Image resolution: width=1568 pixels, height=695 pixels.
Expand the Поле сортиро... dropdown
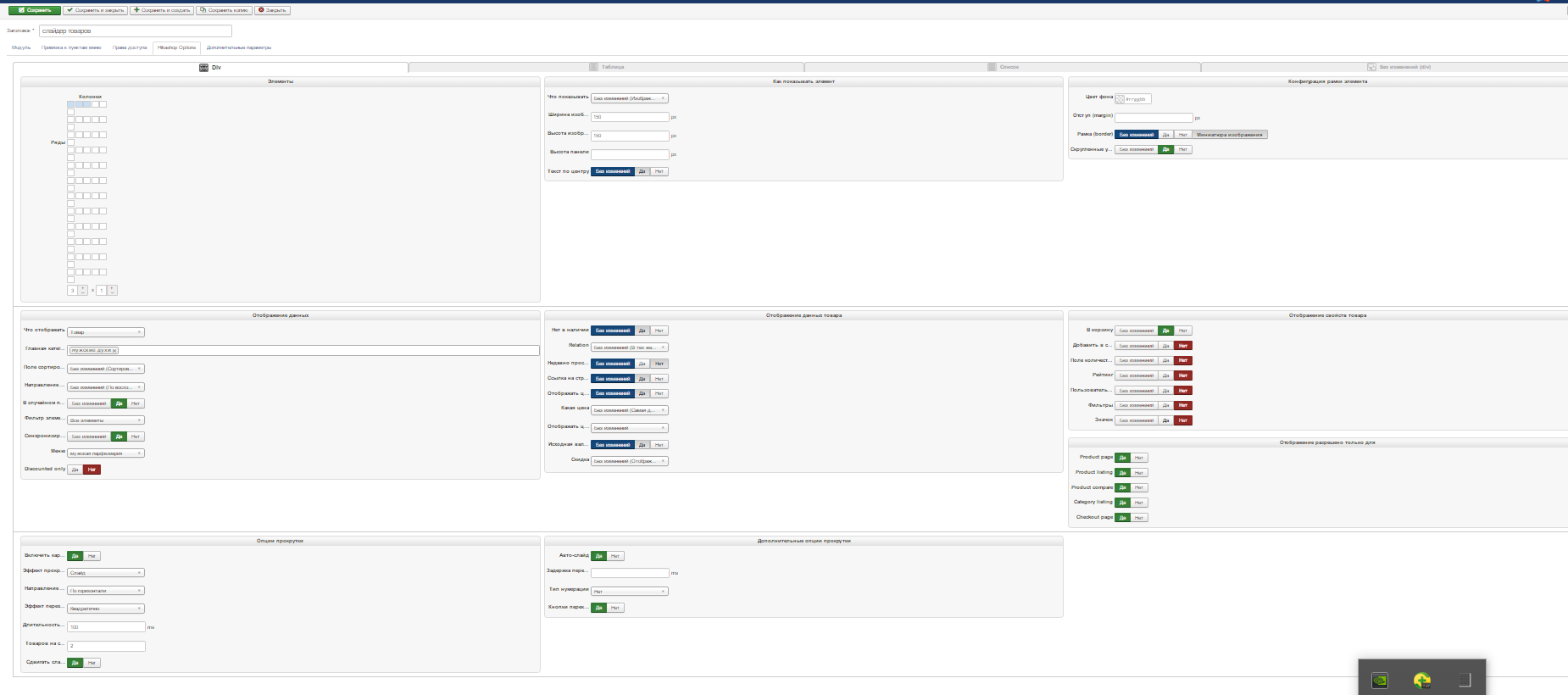click(x=106, y=369)
